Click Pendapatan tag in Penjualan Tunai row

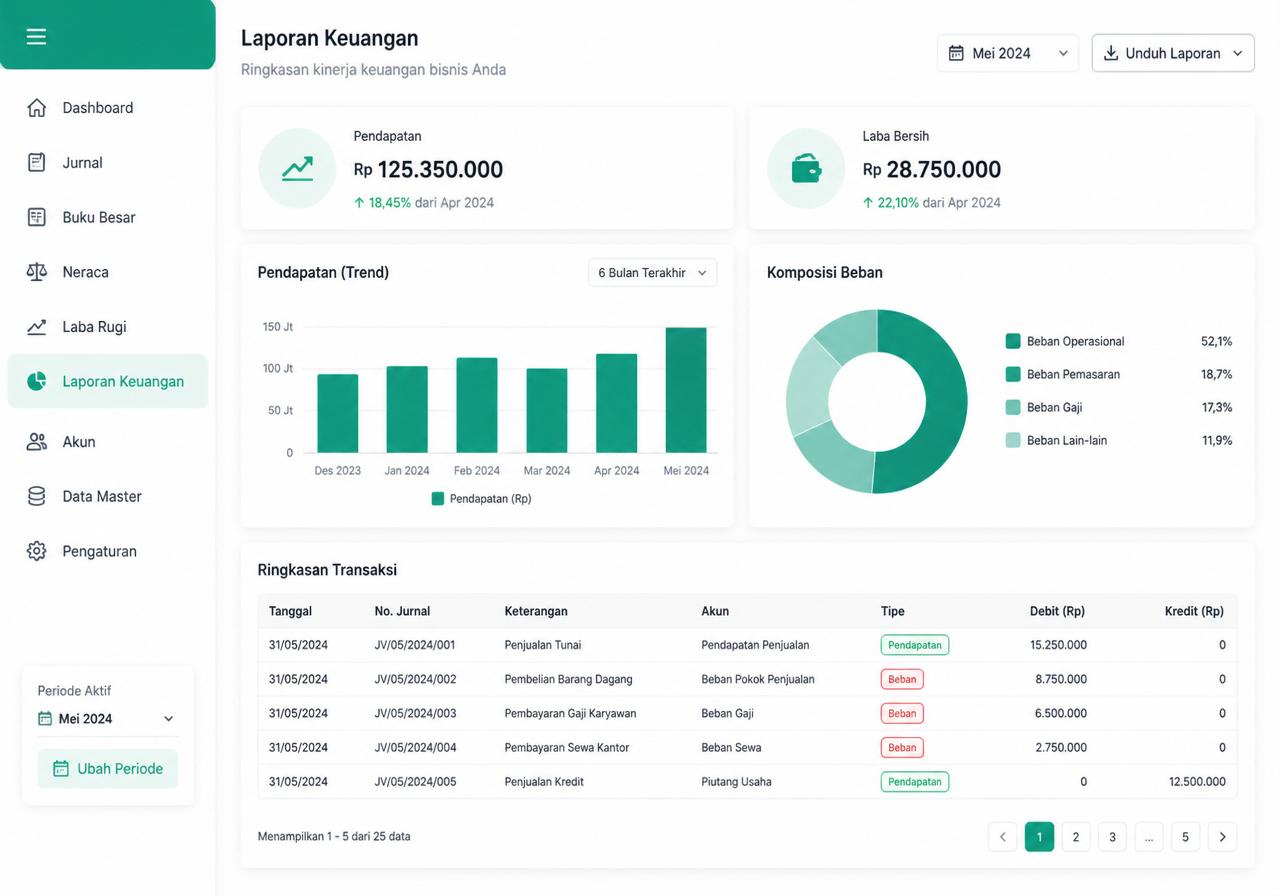point(915,645)
